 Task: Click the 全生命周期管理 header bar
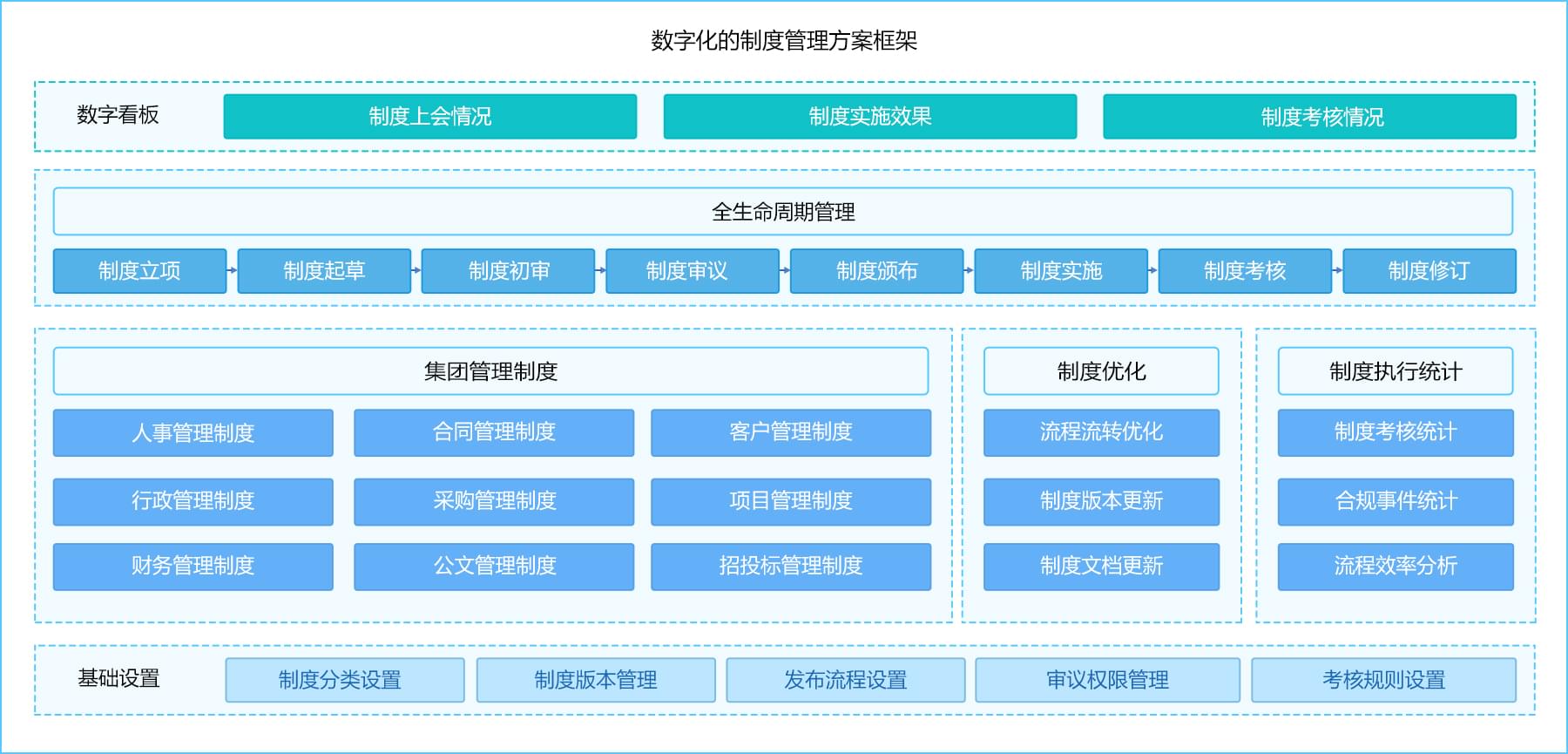coord(783,212)
